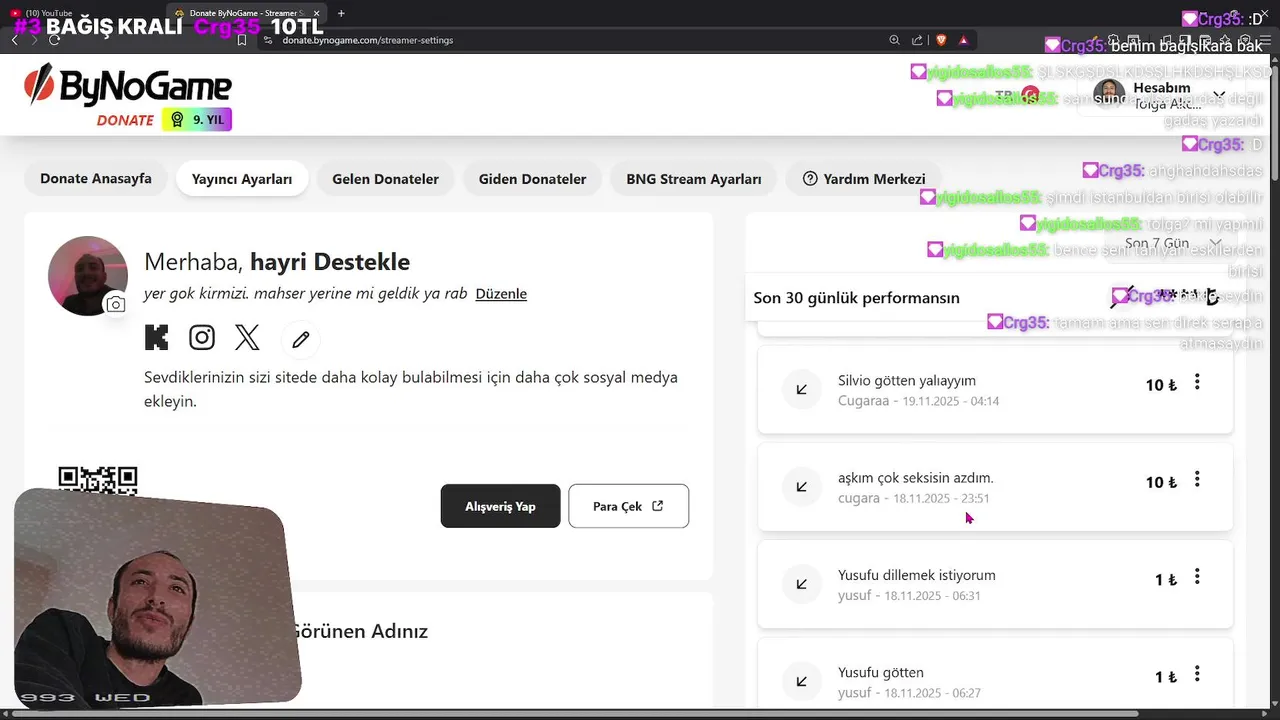Viewport: 1280px width, 720px height.
Task: Open options menu for Silvio donation
Action: click(x=1197, y=382)
